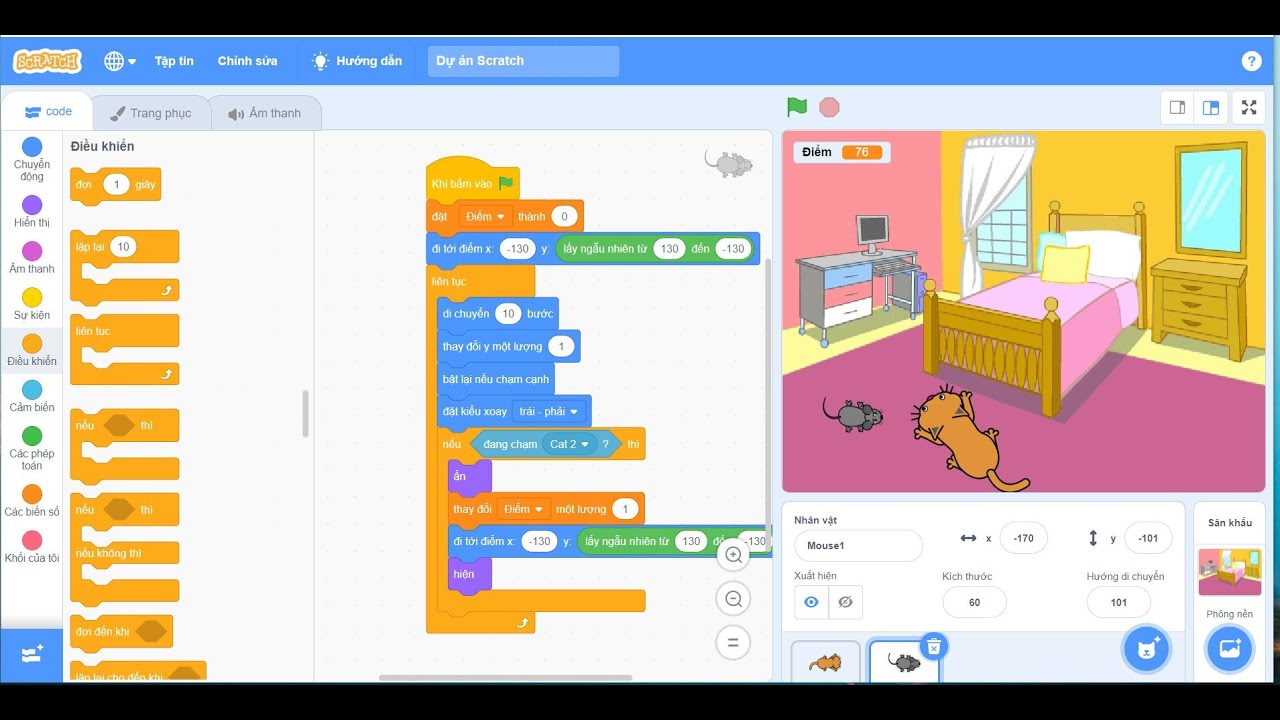This screenshot has width=1280, height=720.
Task: Select the Chuyển động block category
Action: (32, 159)
